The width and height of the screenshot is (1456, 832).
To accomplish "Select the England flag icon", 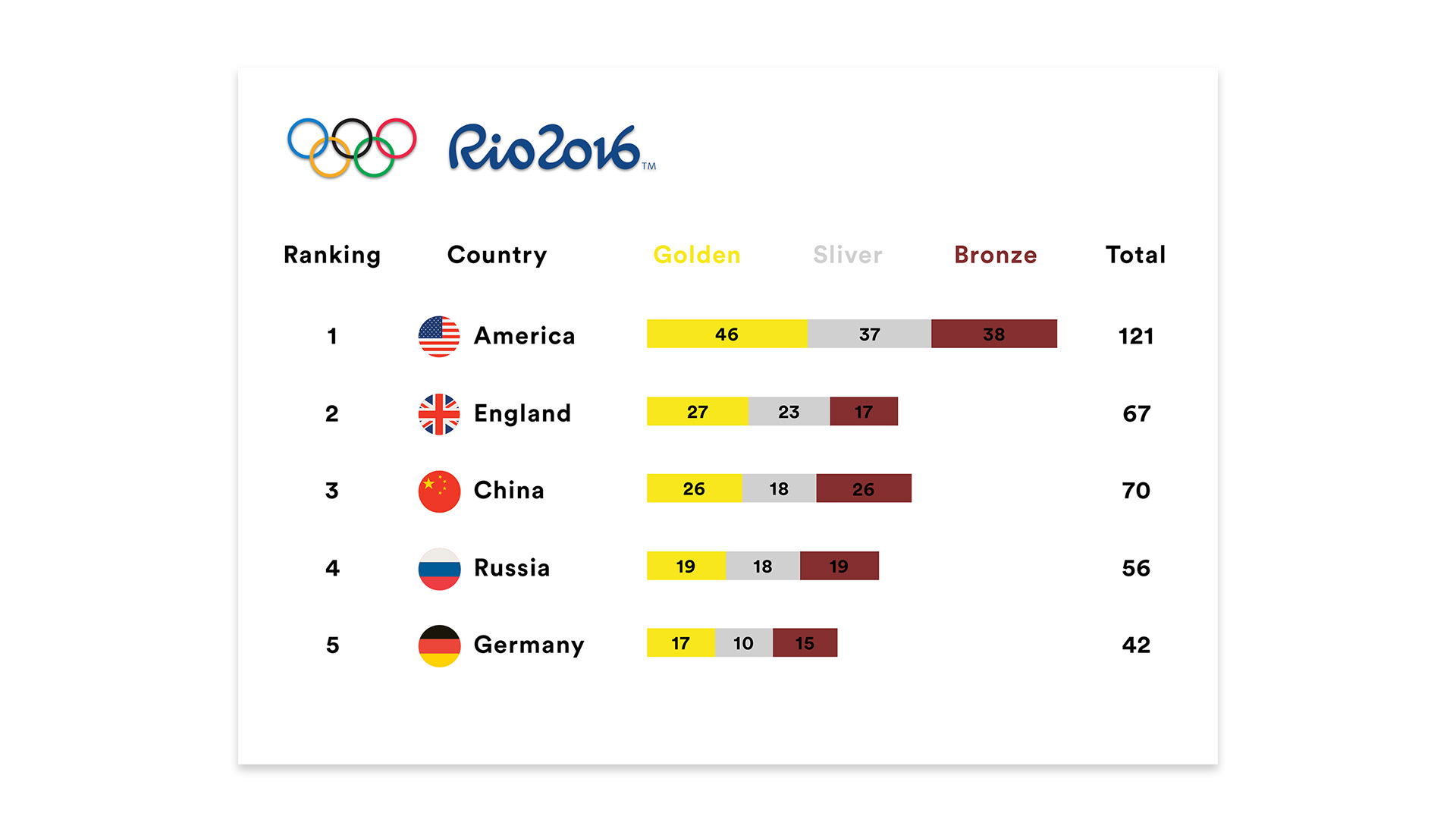I will 439,414.
